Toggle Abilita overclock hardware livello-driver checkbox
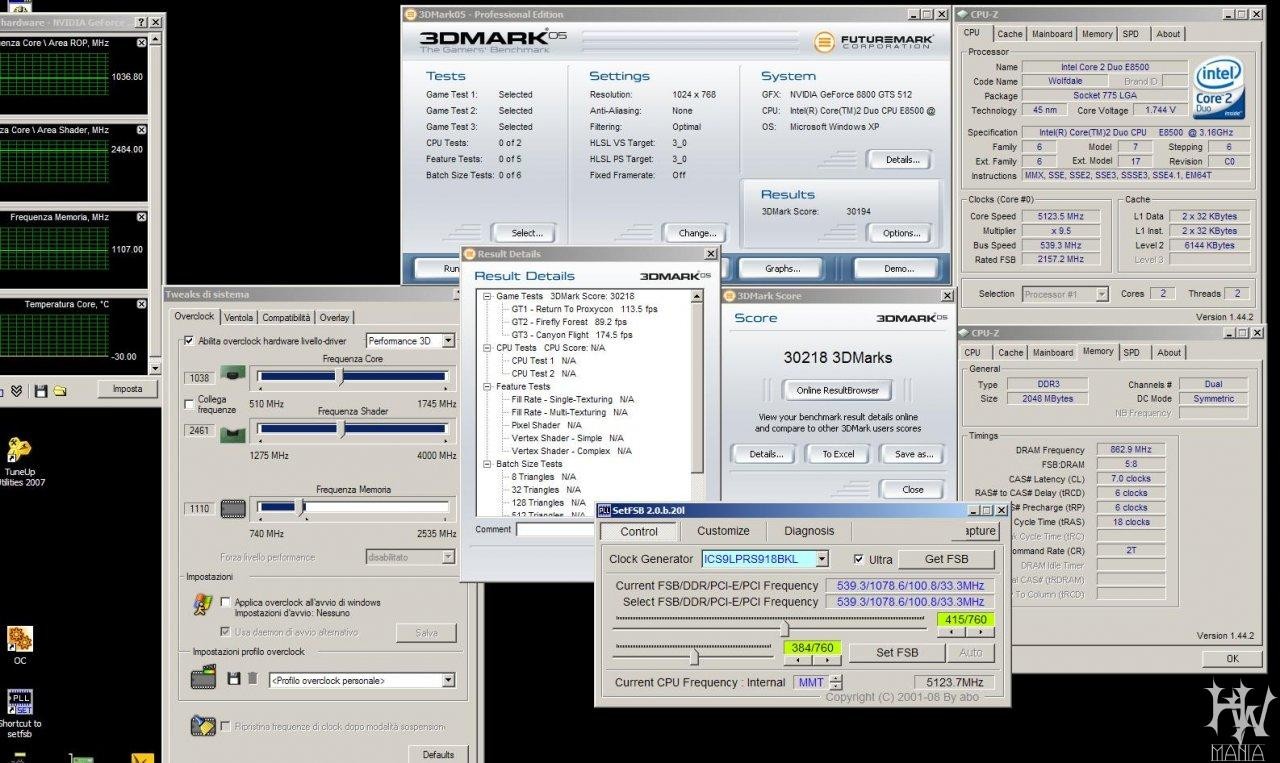 pos(190,341)
